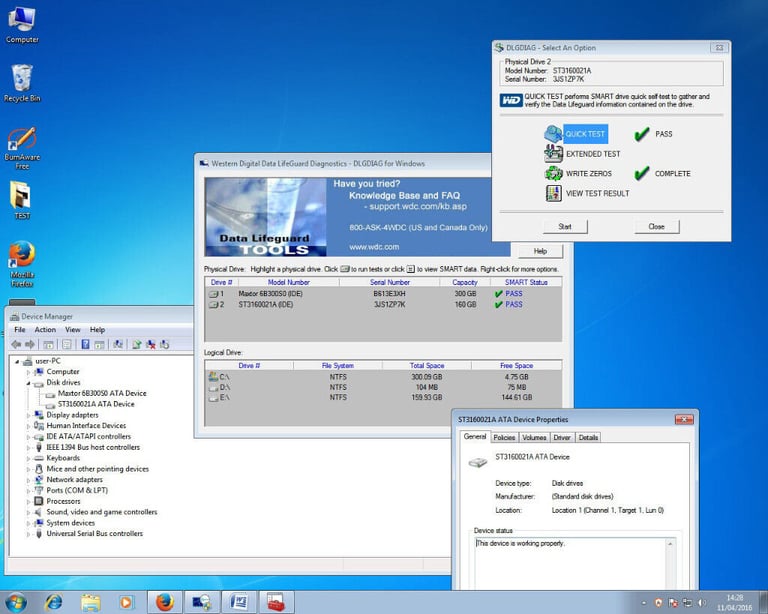Open the Action menu in Device Manager

tap(45, 330)
